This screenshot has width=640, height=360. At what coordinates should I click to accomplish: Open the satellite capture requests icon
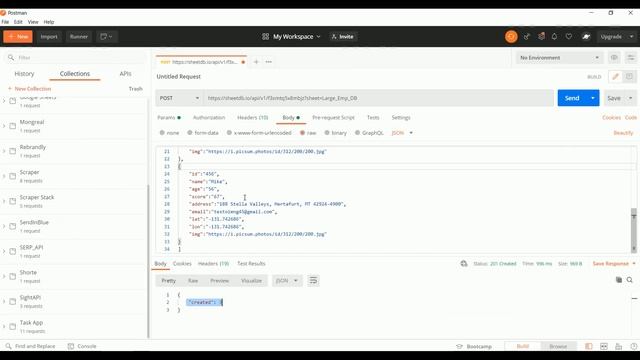click(527, 37)
